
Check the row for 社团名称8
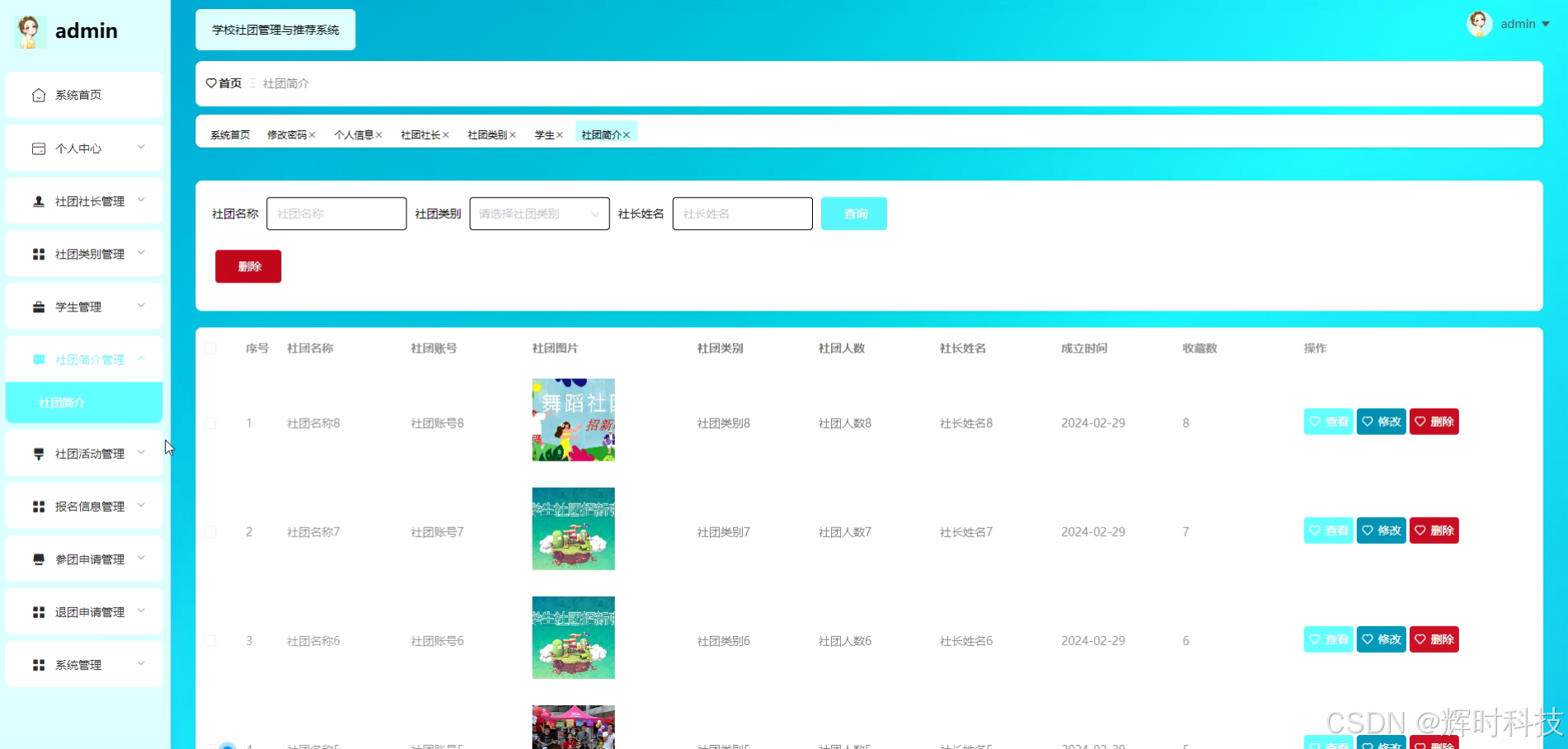(x=210, y=423)
